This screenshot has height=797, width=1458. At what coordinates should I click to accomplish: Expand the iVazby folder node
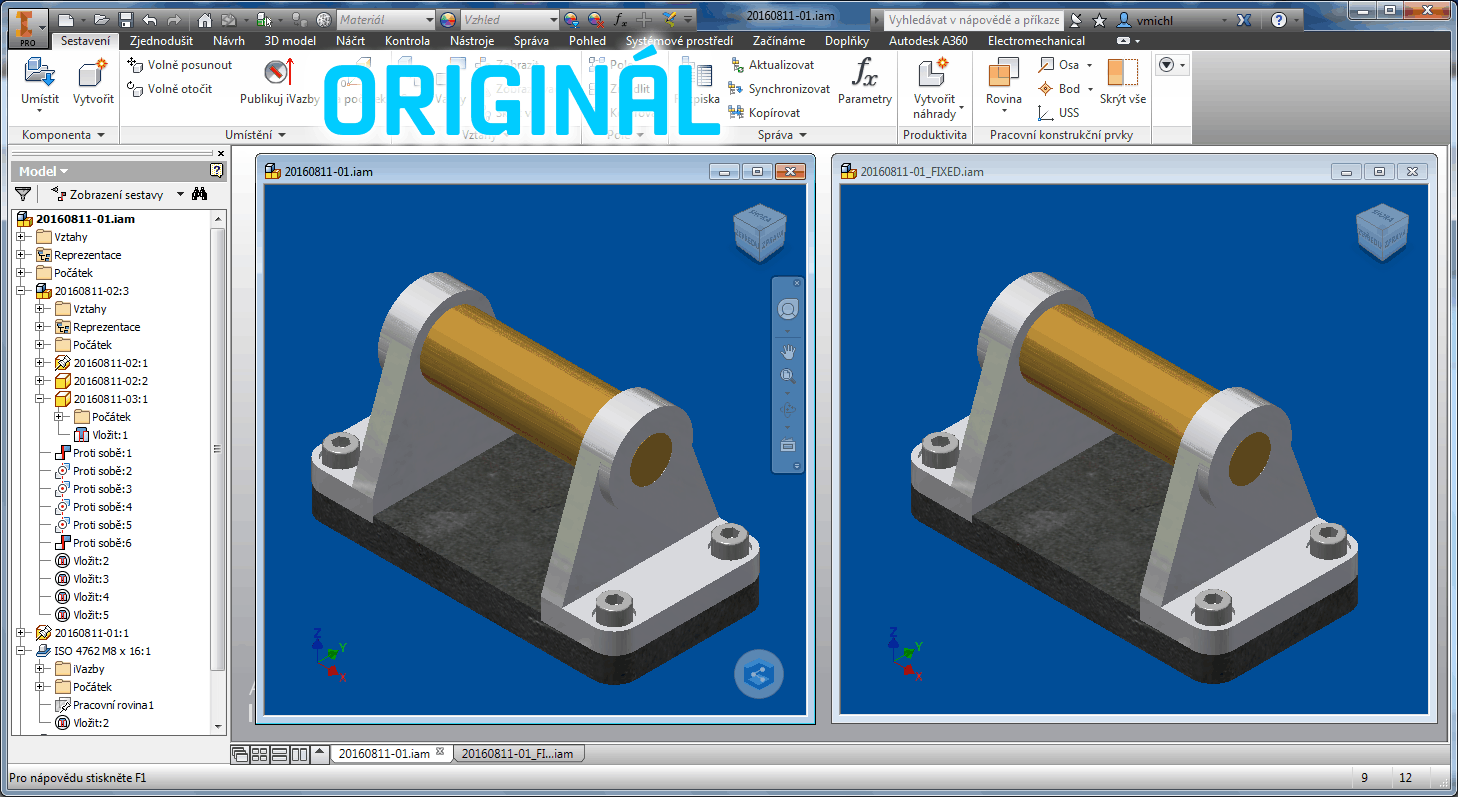(x=39, y=669)
